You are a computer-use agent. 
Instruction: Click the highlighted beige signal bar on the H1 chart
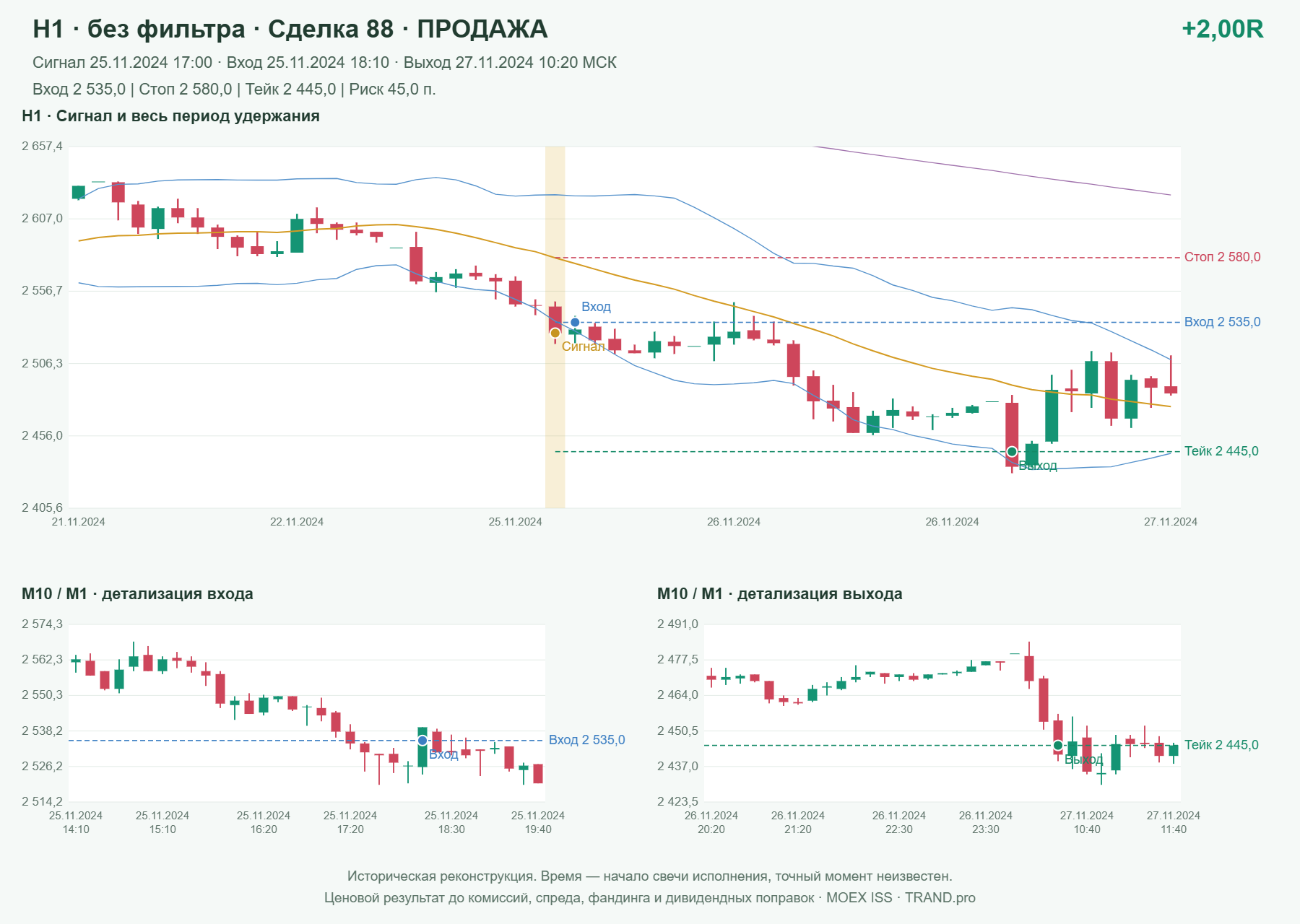(x=555, y=327)
